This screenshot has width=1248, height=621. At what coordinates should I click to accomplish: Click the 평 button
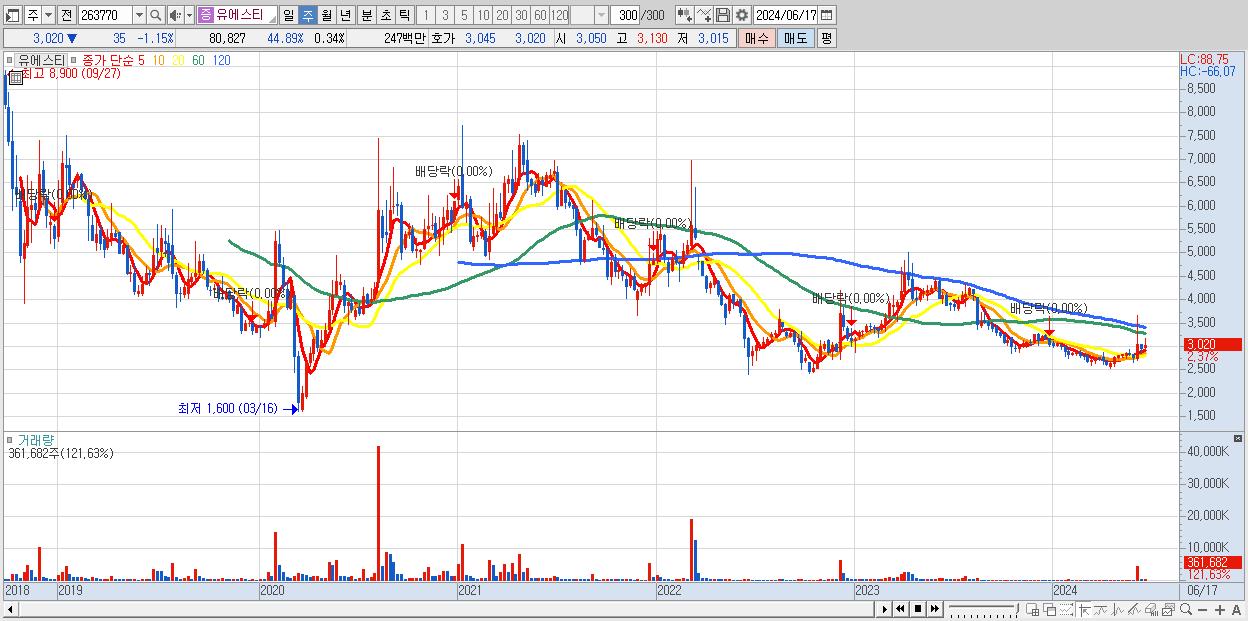coord(826,38)
